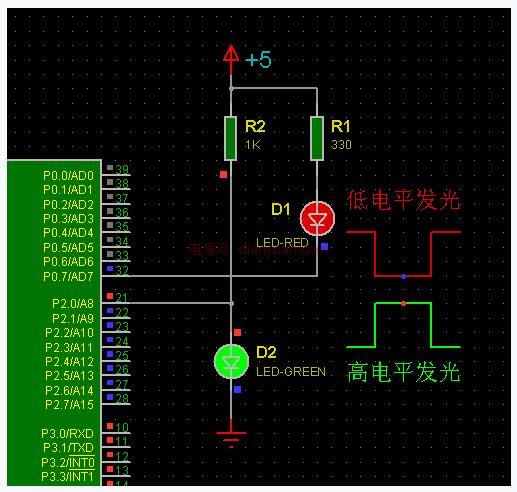Viewport: 517px width, 492px height.
Task: Click the wire junction below +5 terminal
Action: click(231, 89)
